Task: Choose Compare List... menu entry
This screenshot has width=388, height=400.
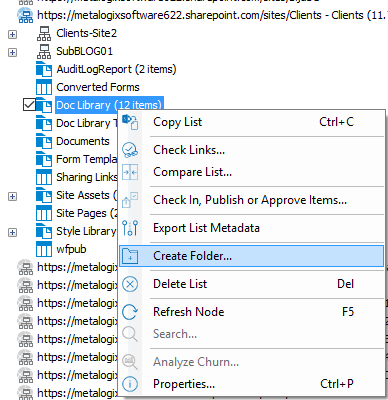Action: tap(252, 172)
